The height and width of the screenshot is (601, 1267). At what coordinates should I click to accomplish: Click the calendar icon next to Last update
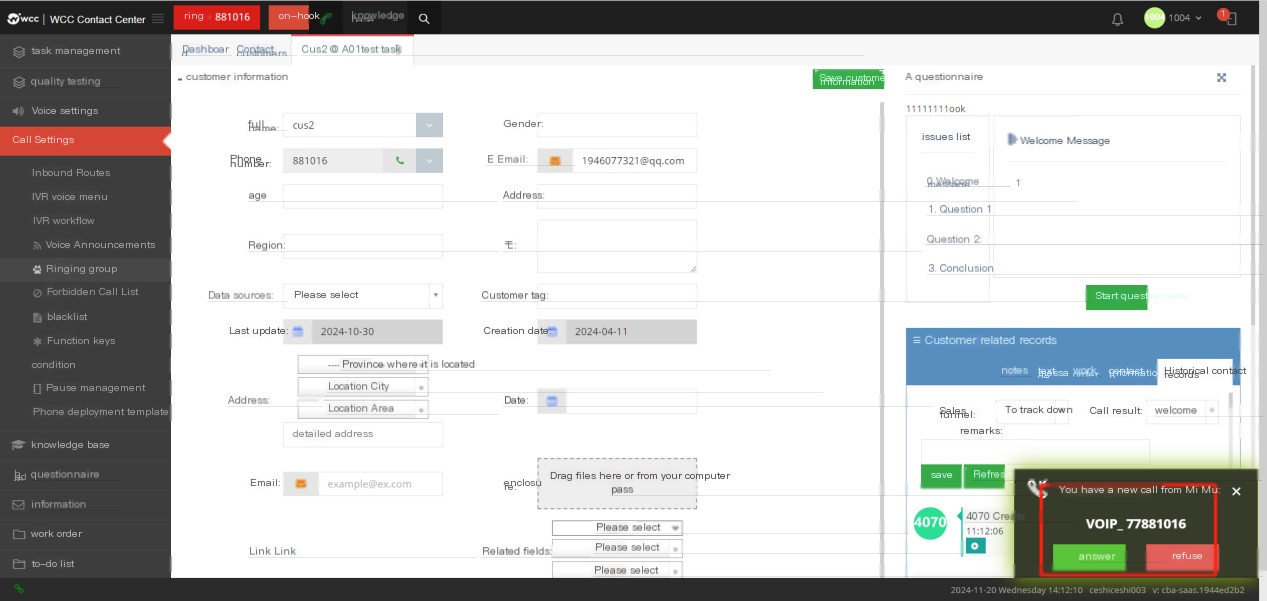pos(298,331)
